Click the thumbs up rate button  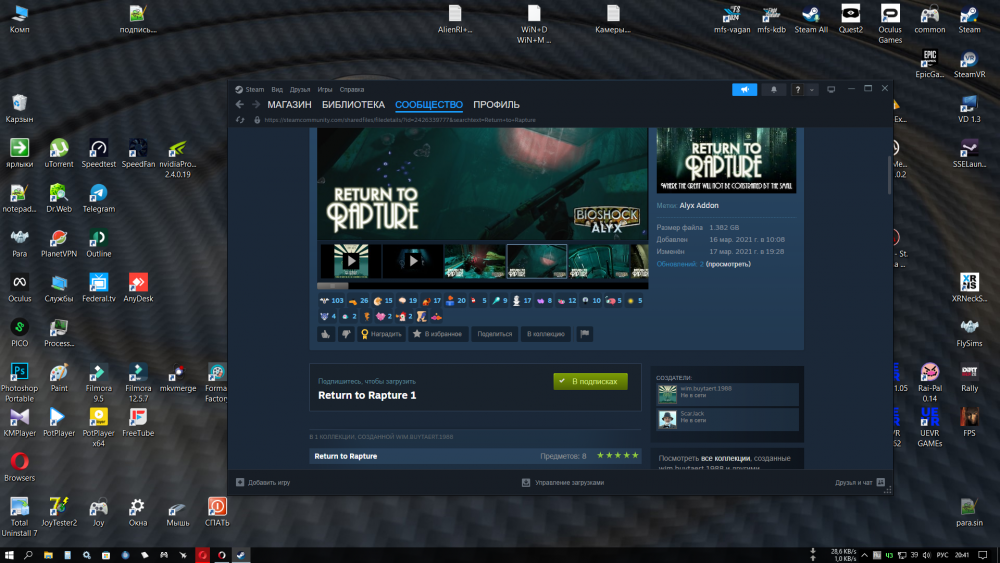(x=326, y=334)
